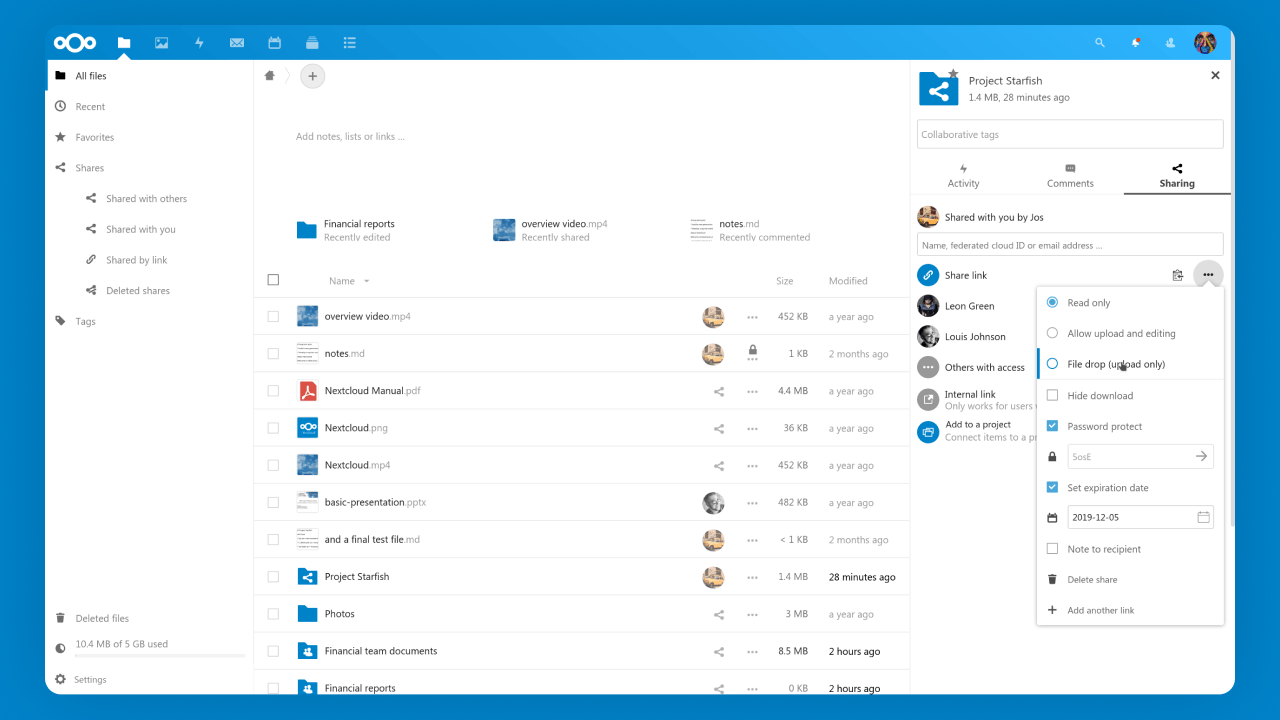Open the expiration date picker calendar
This screenshot has width=1280, height=720.
point(1203,518)
